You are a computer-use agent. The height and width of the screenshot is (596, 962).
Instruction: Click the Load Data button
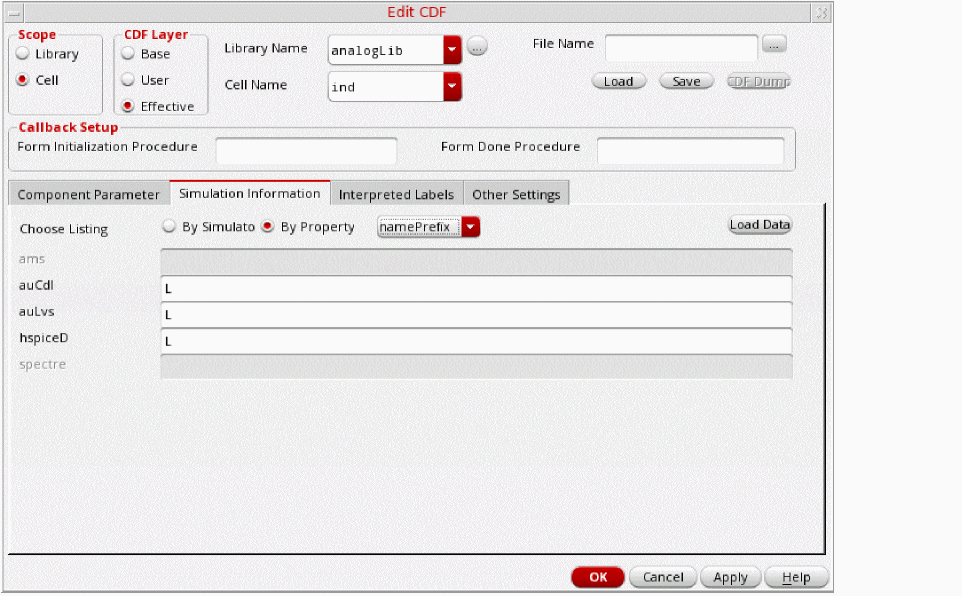pos(760,225)
